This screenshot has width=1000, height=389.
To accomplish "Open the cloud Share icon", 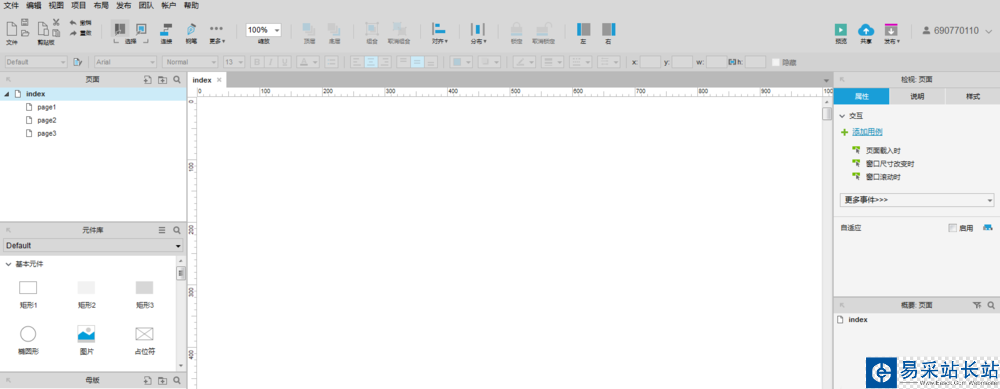I will [865, 29].
